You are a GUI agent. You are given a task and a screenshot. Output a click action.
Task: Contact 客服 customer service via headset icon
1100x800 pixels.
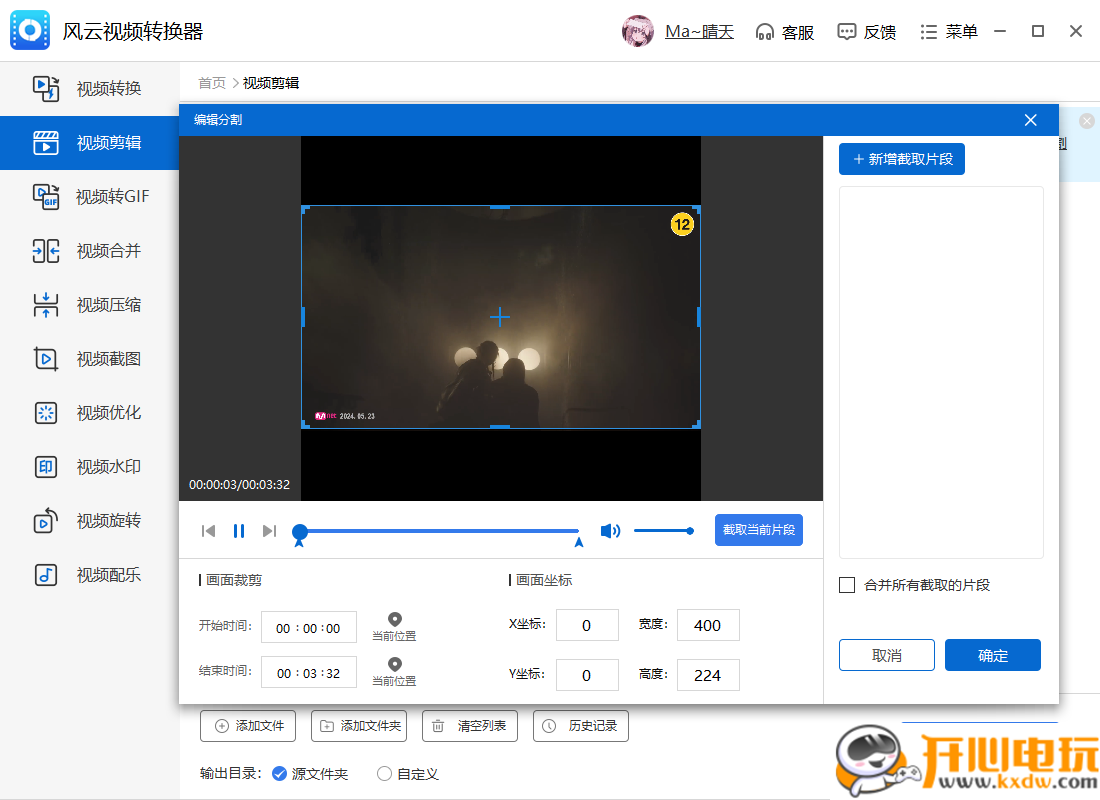click(786, 31)
